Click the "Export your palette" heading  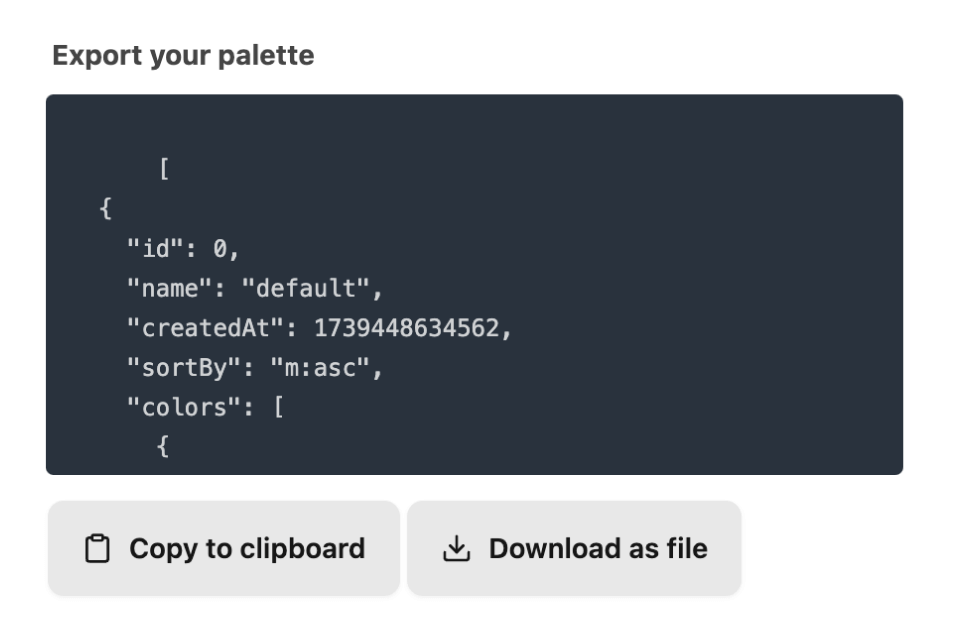[x=183, y=56]
